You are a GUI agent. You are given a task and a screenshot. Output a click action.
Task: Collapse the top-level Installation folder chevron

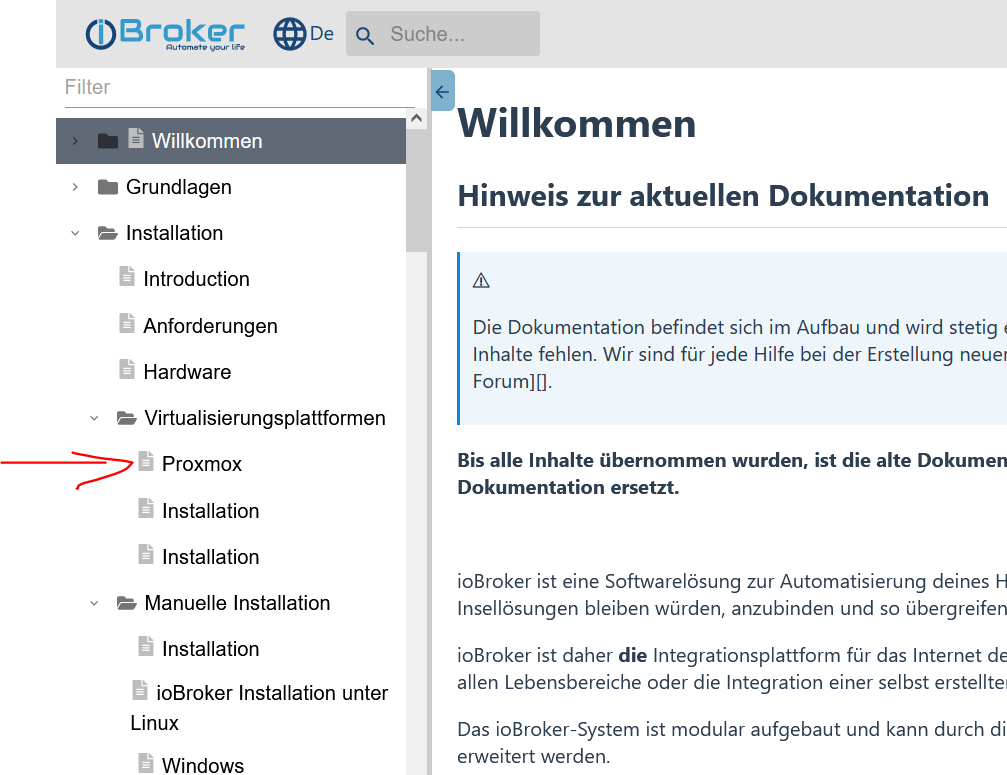(x=75, y=233)
